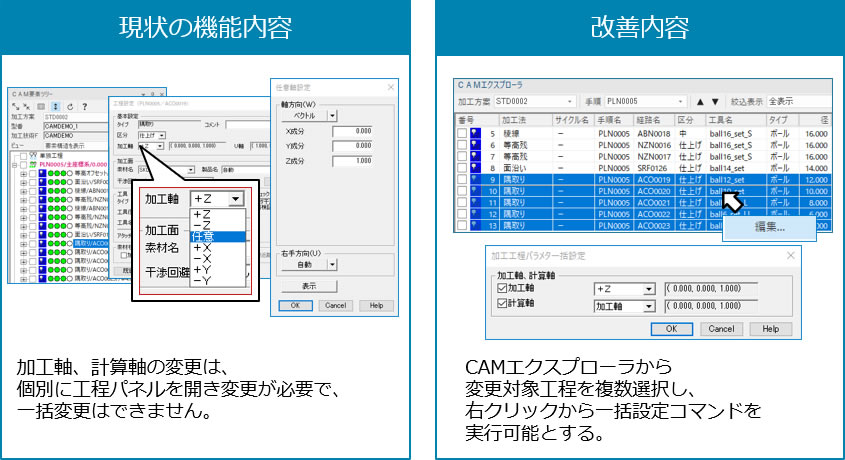Click the help question mark icon in CAM tree toolbar
This screenshot has width=845, height=460.
(85, 105)
